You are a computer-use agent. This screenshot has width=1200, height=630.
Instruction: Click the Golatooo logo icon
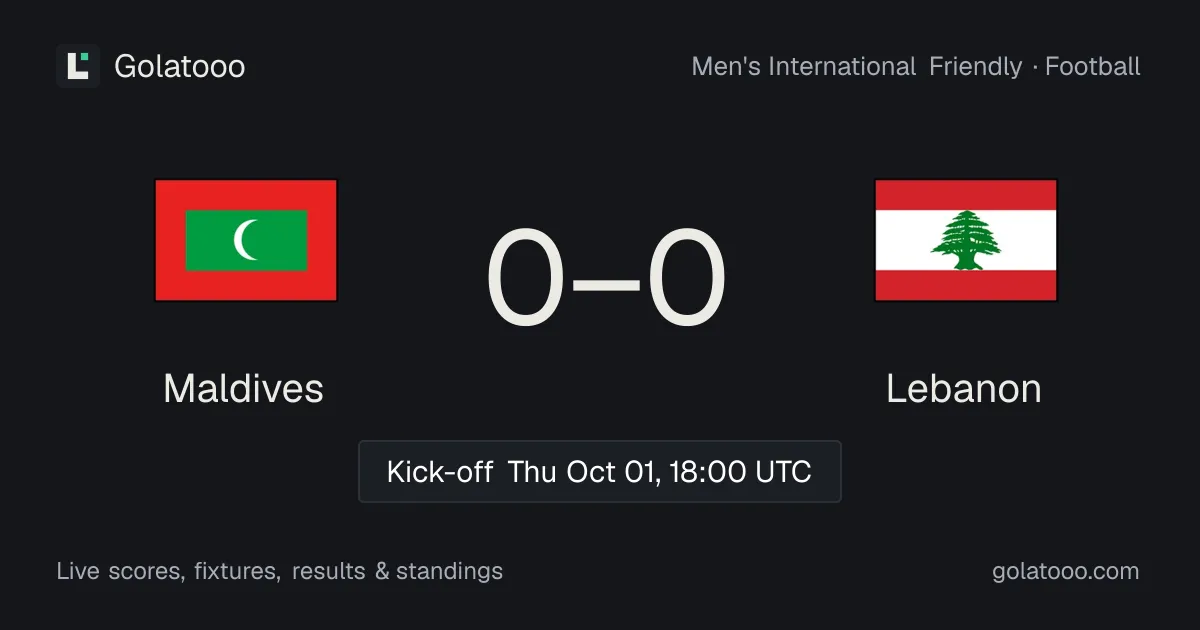tap(78, 66)
